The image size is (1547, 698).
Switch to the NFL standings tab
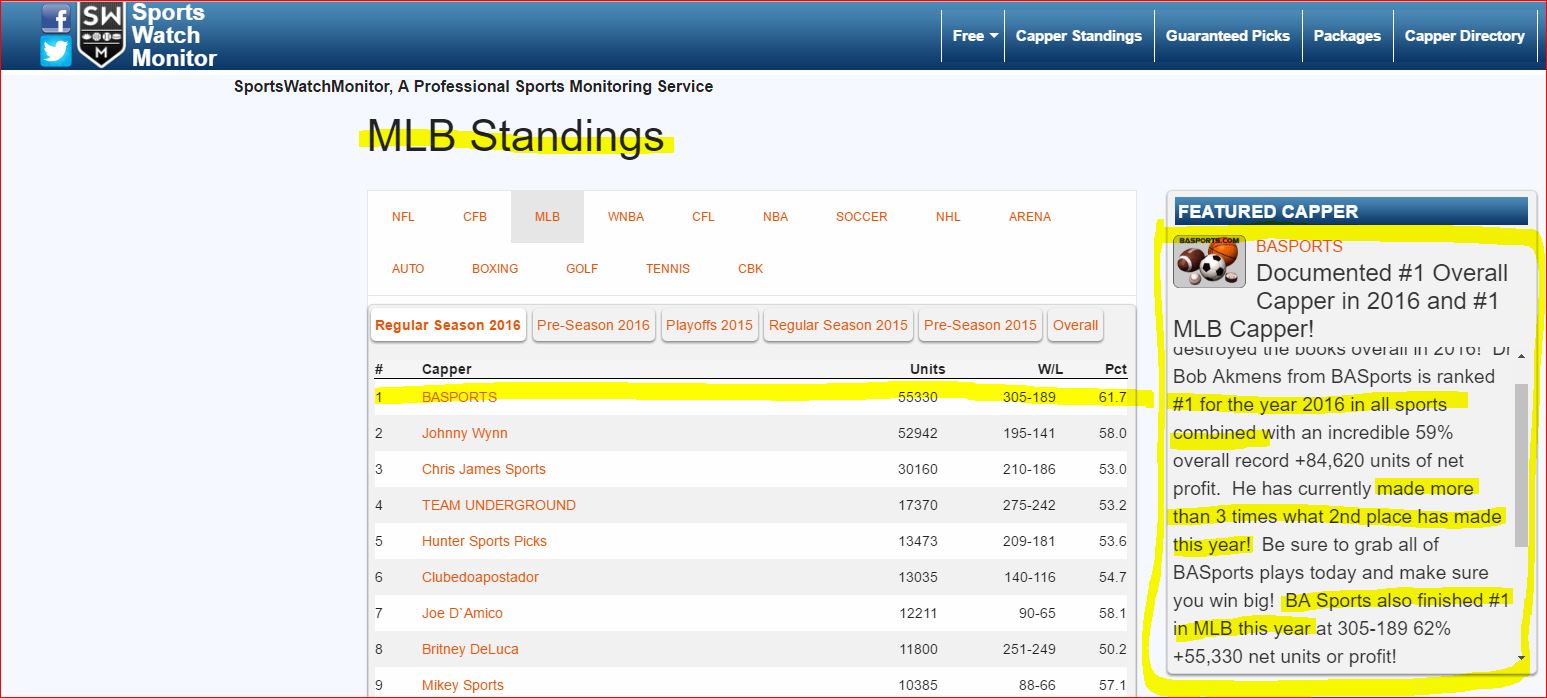point(403,217)
